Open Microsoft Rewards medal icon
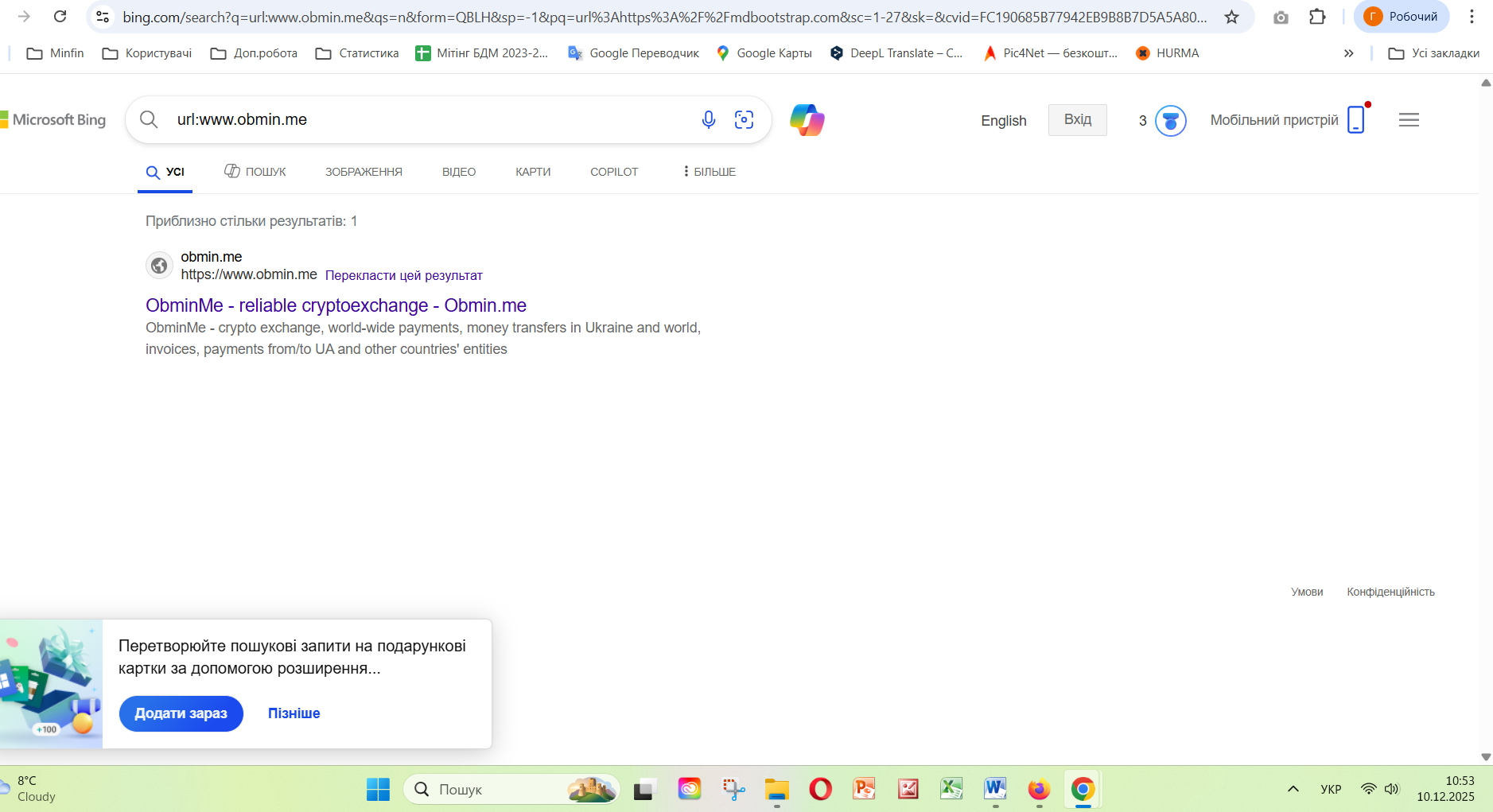This screenshot has height=812, width=1493. (1170, 121)
